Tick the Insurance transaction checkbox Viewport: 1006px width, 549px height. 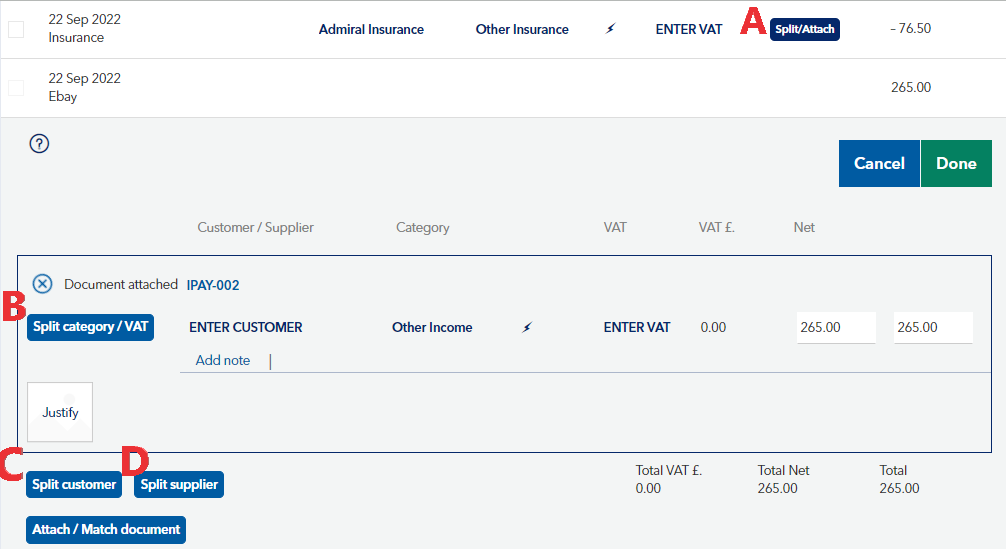coord(16,29)
